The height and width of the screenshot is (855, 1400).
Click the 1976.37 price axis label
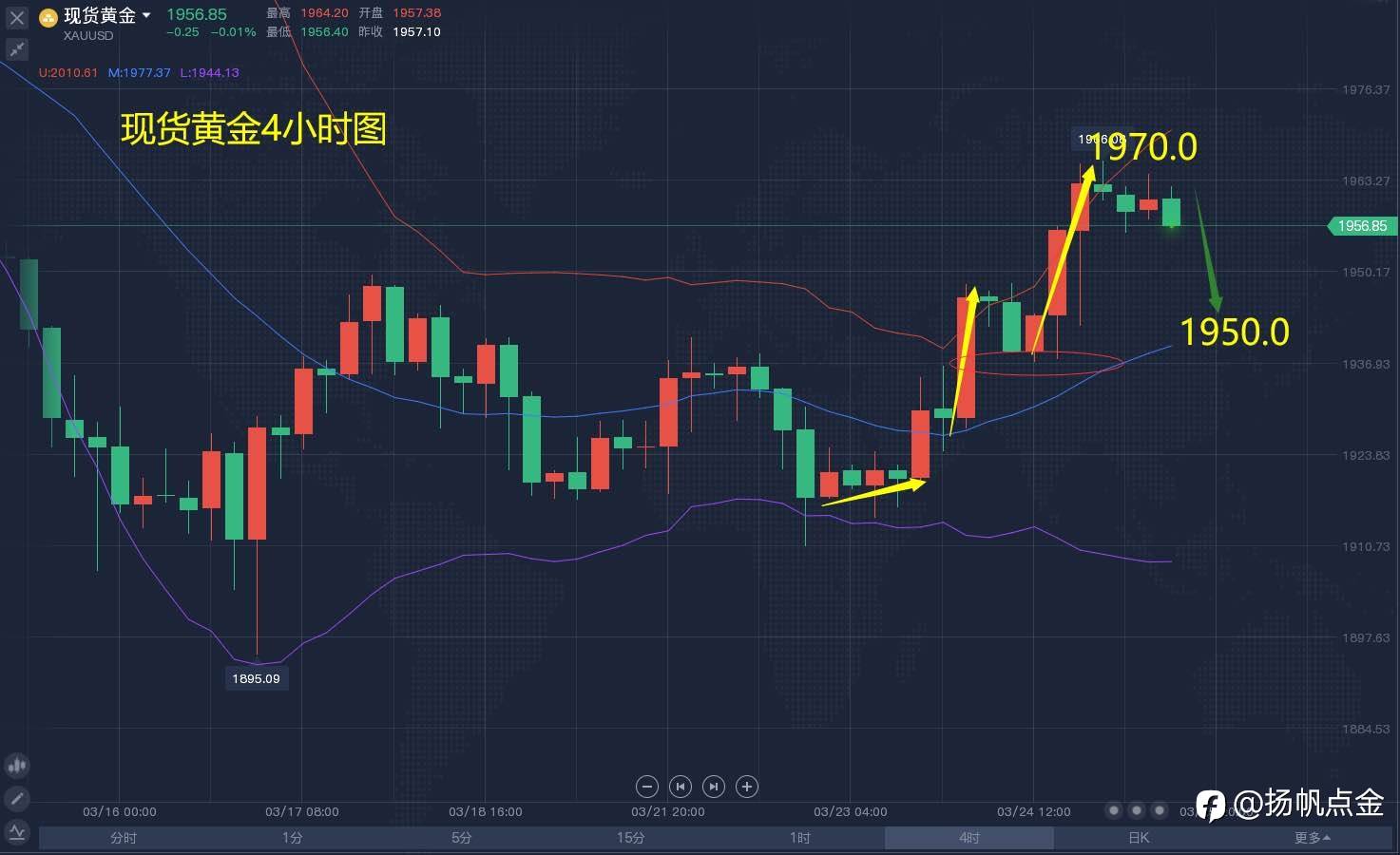1366,89
